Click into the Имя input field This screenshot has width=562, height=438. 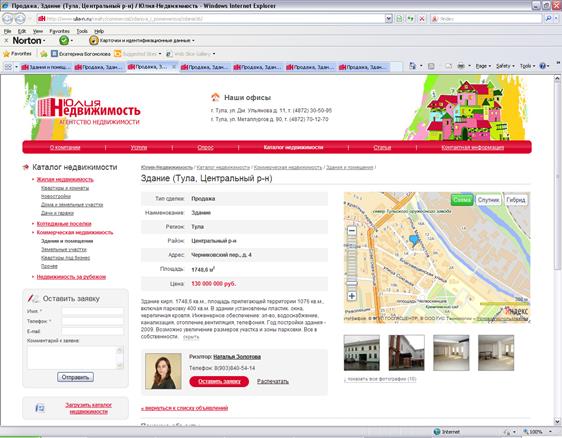pyautogui.click(x=92, y=311)
